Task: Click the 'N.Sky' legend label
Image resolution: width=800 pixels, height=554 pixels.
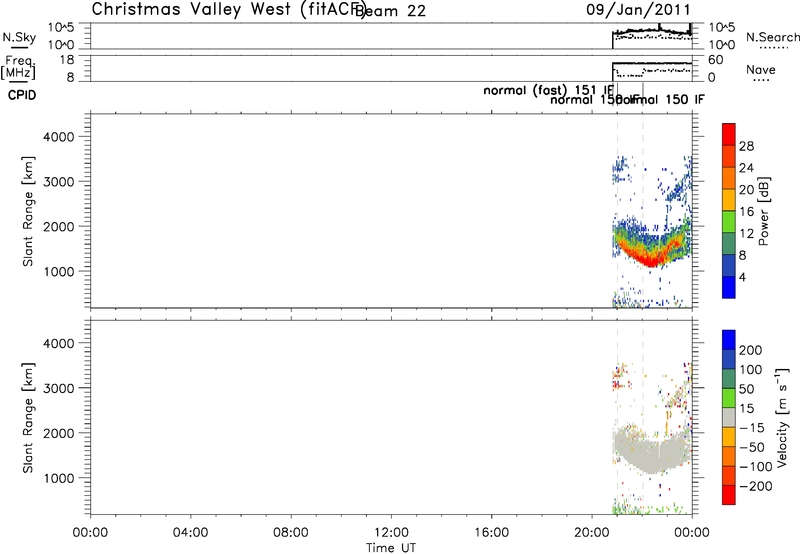Action: click(19, 38)
